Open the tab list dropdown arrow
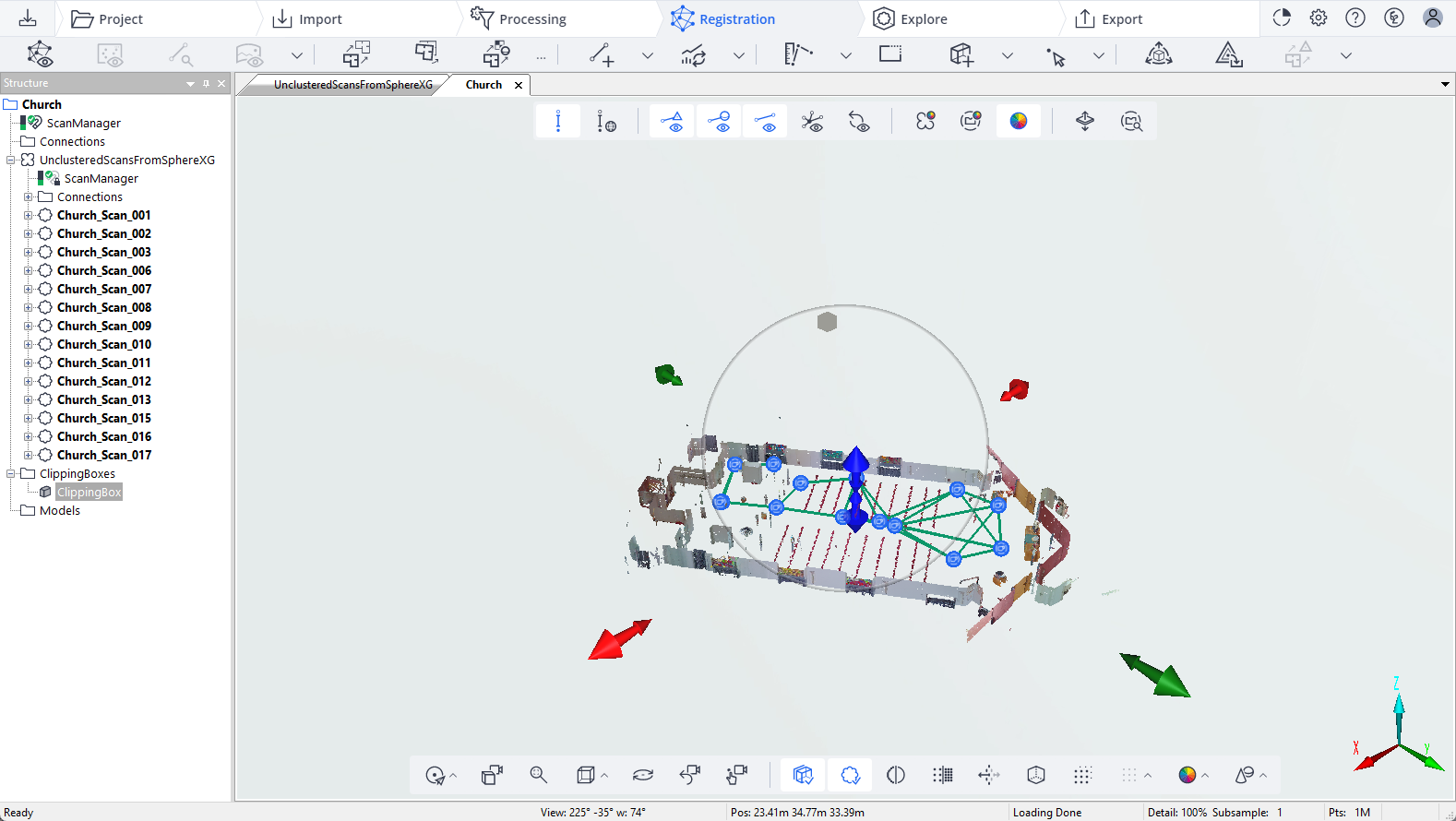Viewport: 1456px width, 821px height. [1445, 85]
